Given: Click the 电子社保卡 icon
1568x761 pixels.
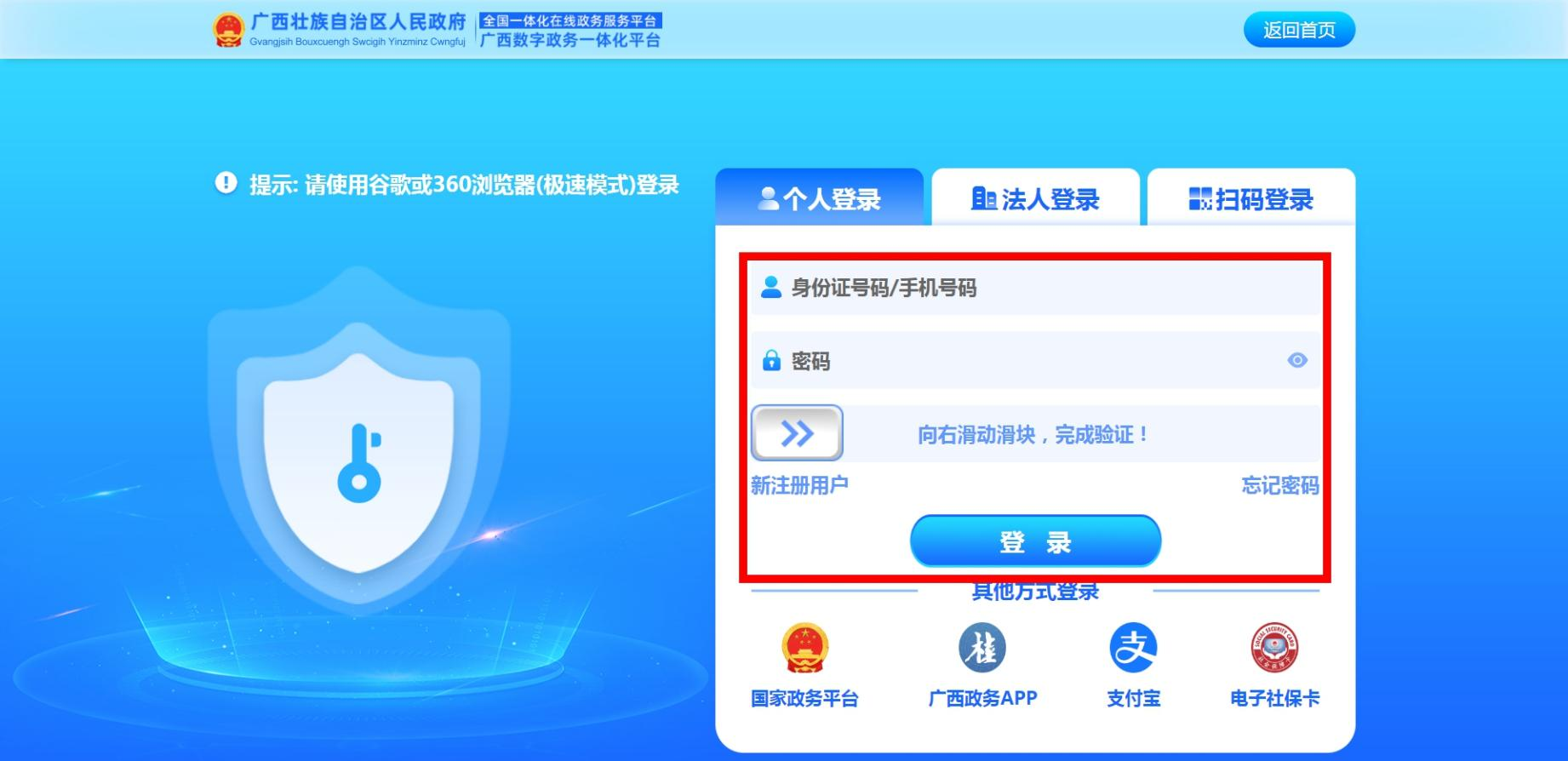Looking at the screenshot, I should [x=1274, y=647].
